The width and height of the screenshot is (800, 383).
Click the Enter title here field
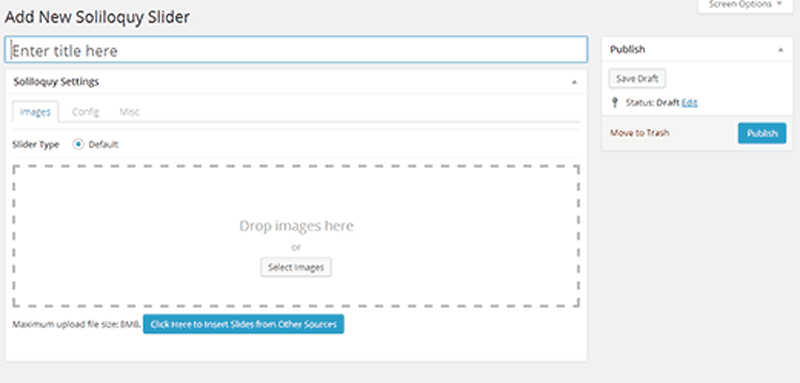pos(296,50)
